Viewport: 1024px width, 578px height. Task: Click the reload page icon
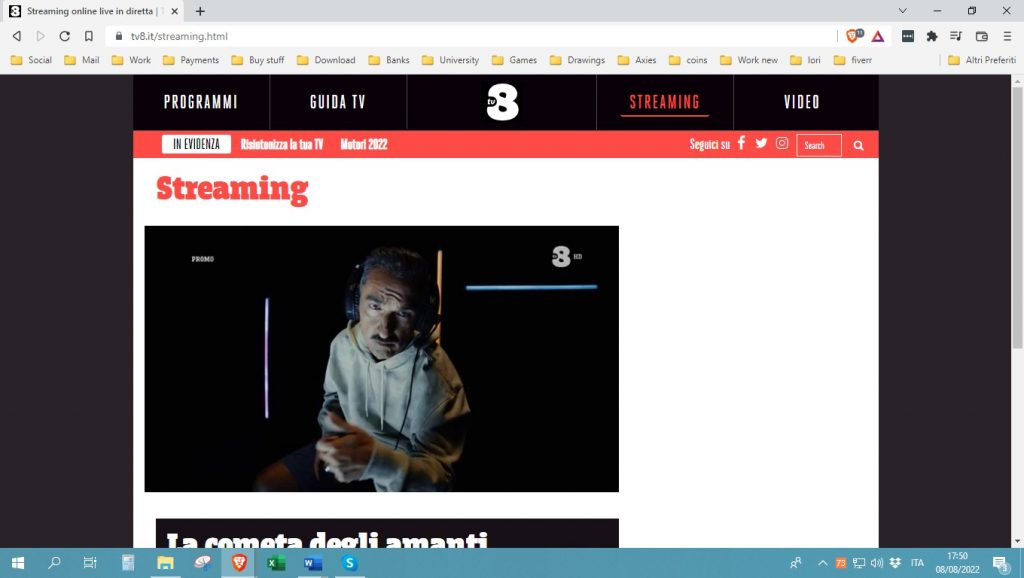pyautogui.click(x=64, y=35)
